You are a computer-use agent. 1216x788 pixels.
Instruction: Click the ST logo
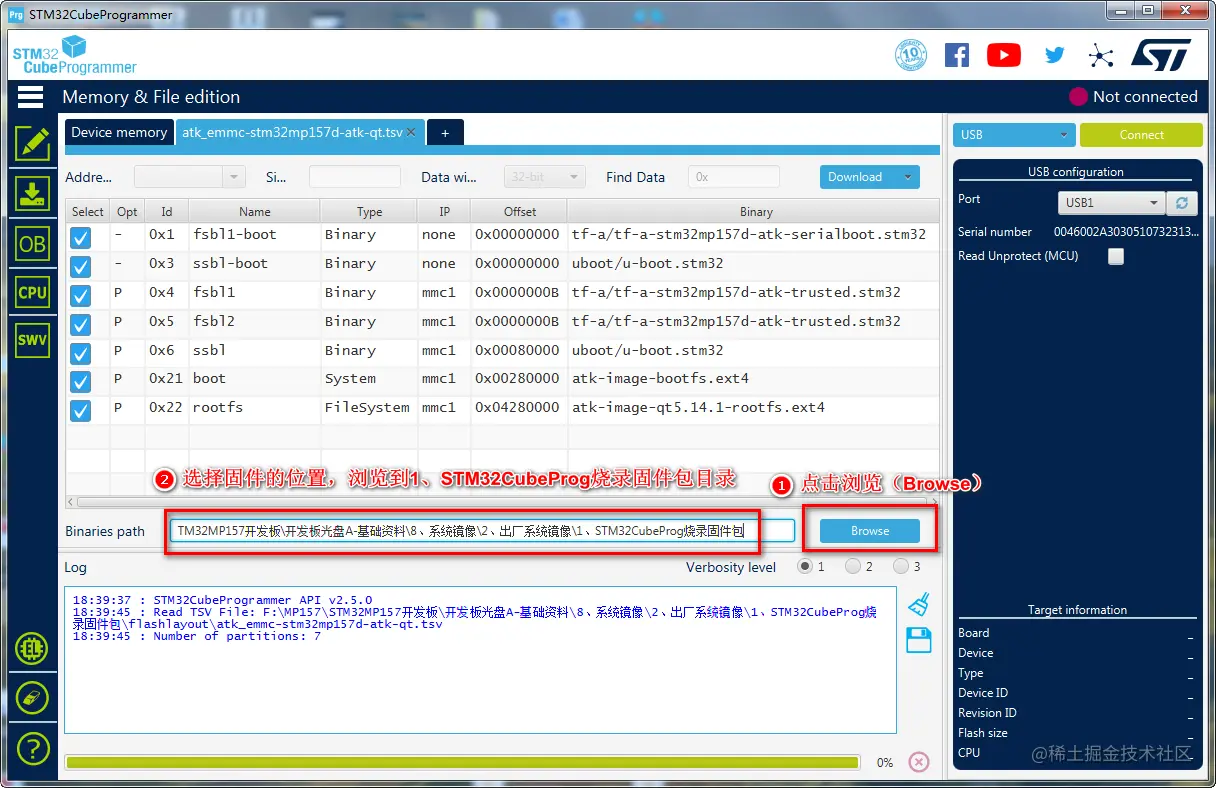[1161, 55]
